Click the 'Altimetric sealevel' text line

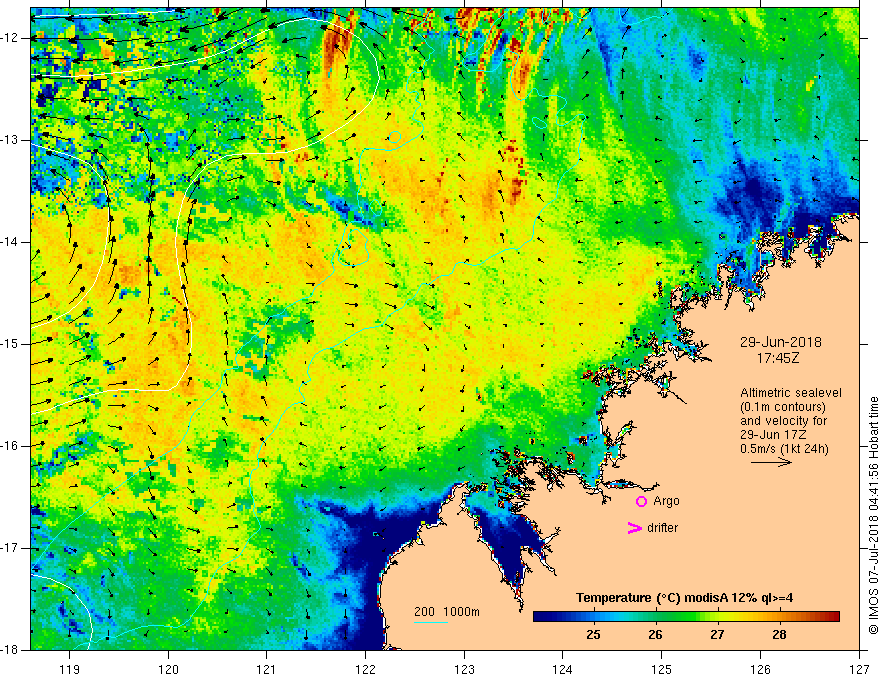[x=791, y=393]
